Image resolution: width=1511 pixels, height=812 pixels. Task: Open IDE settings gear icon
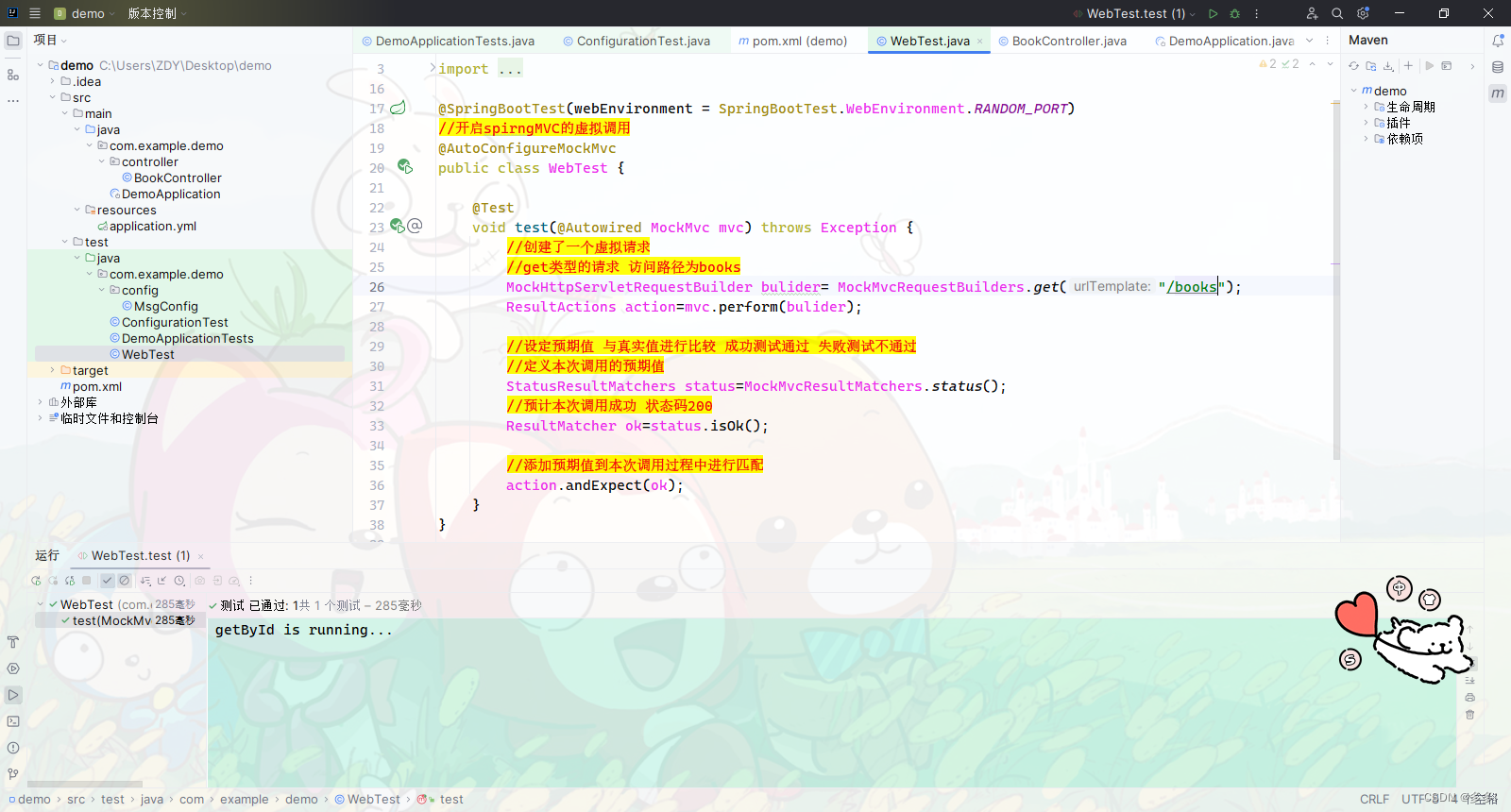pyautogui.click(x=1363, y=13)
